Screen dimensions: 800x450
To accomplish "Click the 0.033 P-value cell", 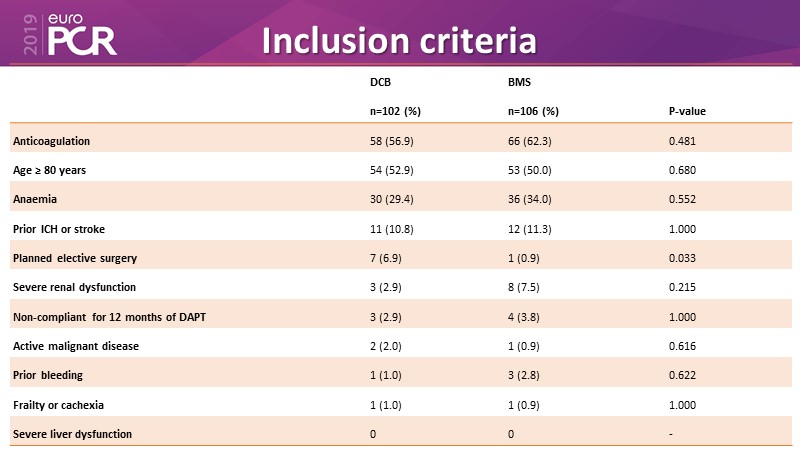I will [x=682, y=258].
